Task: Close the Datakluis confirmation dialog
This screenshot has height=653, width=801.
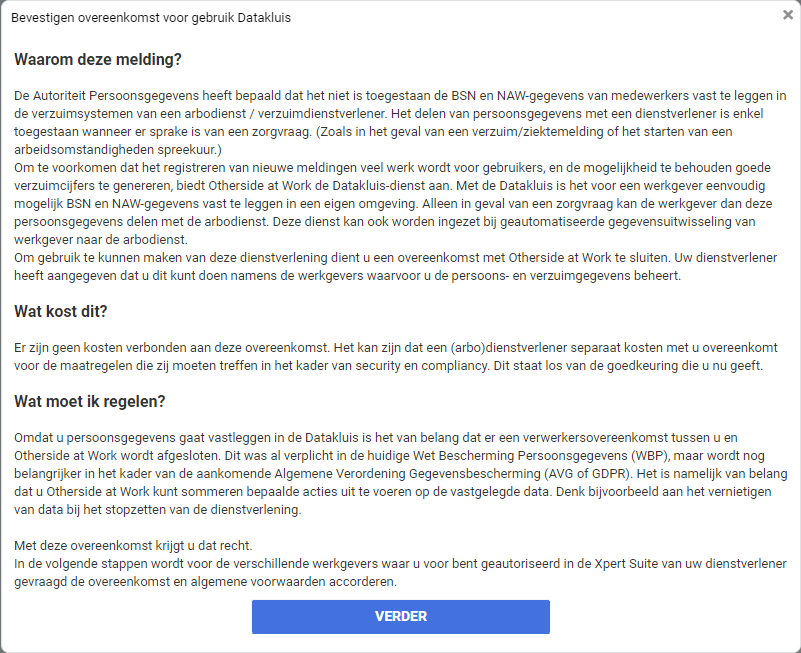Action: click(787, 15)
